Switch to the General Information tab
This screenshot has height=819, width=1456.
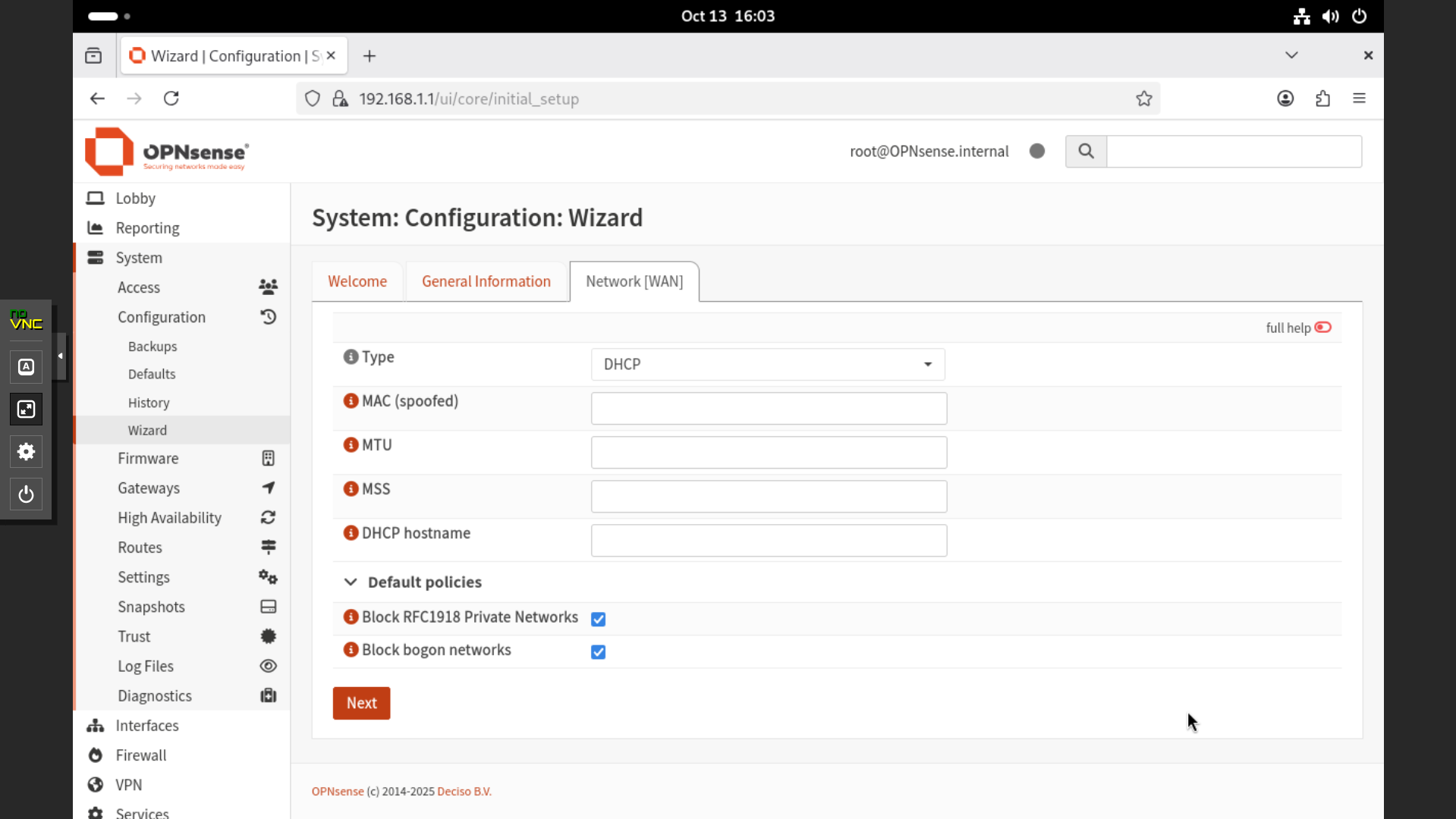486,281
